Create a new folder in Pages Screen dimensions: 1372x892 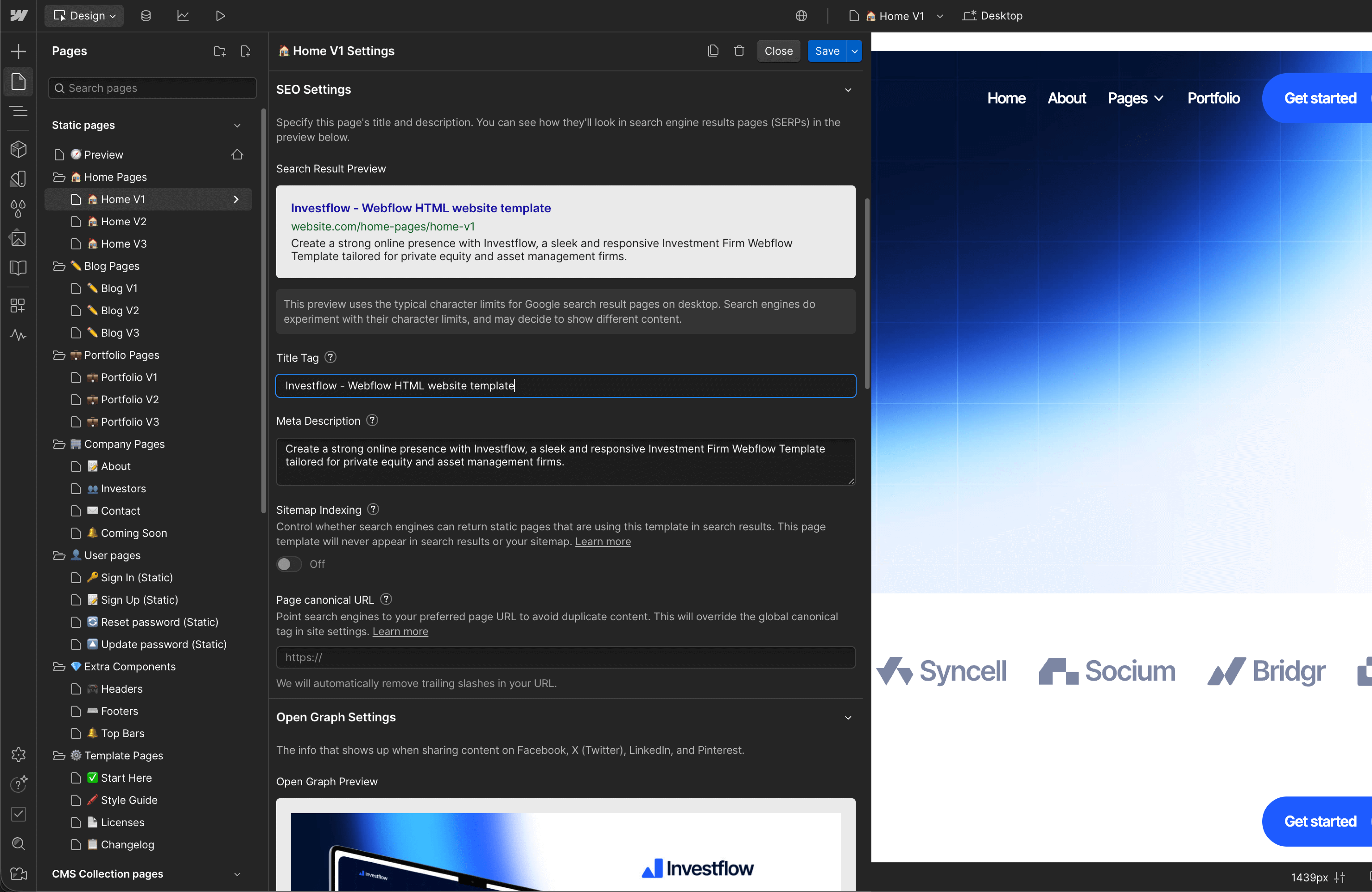click(219, 51)
